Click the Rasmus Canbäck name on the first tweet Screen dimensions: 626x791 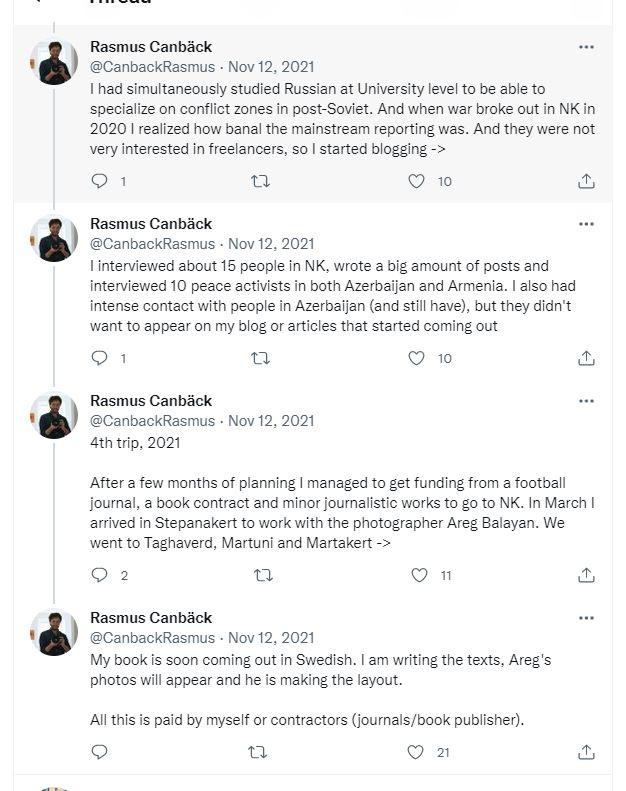[151, 47]
